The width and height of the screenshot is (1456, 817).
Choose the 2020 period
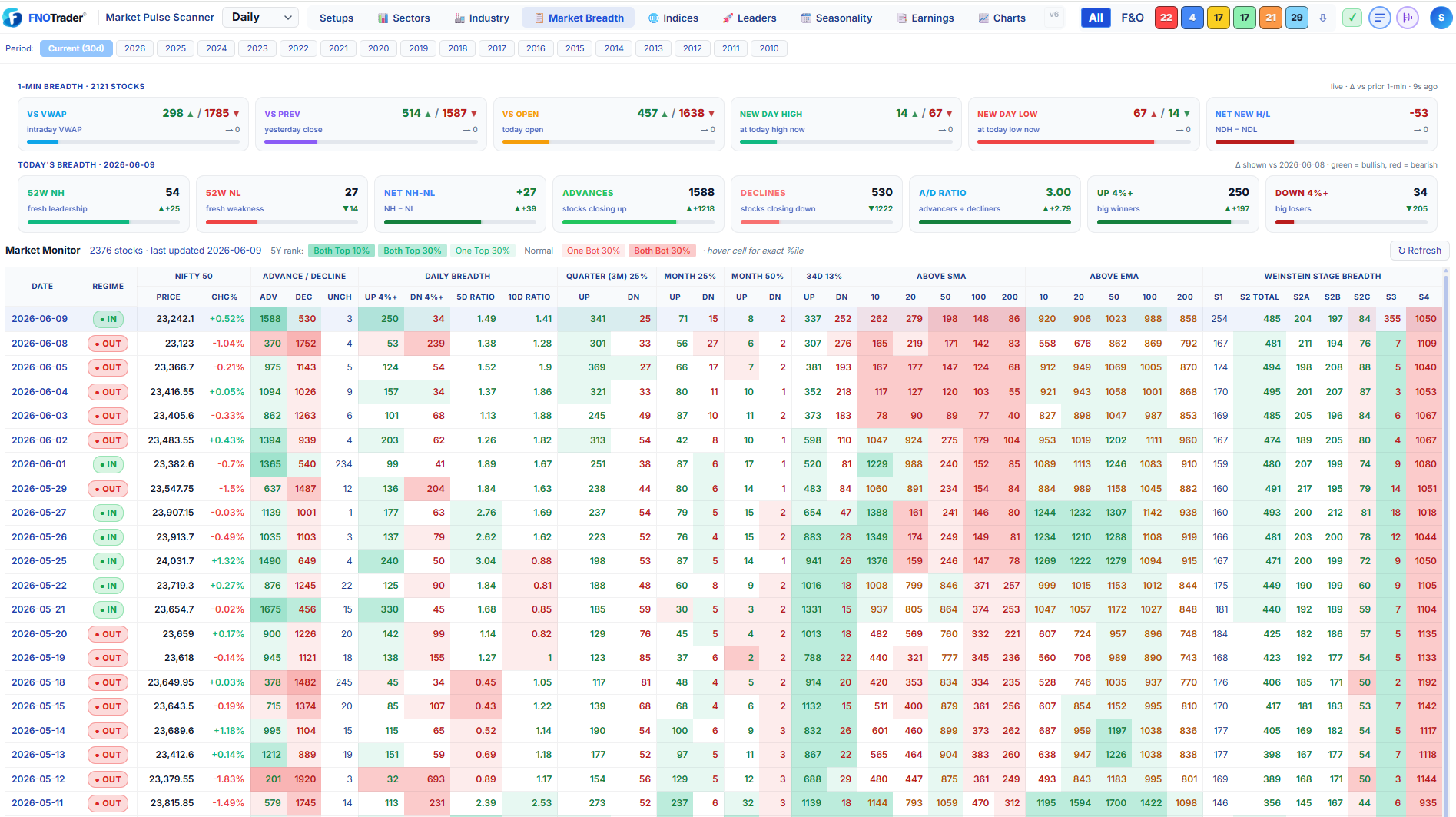(378, 48)
